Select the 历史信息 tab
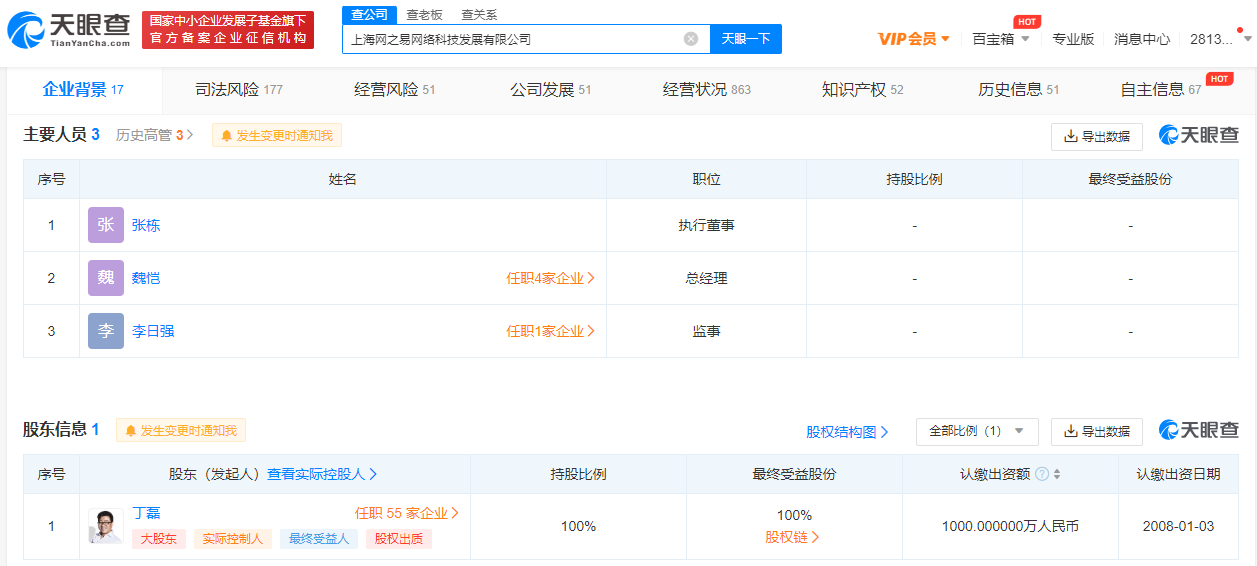 click(x=1019, y=90)
